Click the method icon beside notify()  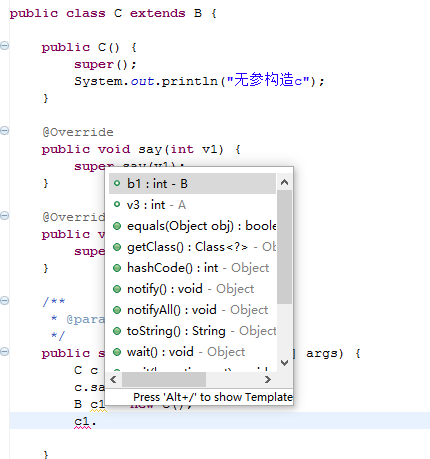click(117, 289)
